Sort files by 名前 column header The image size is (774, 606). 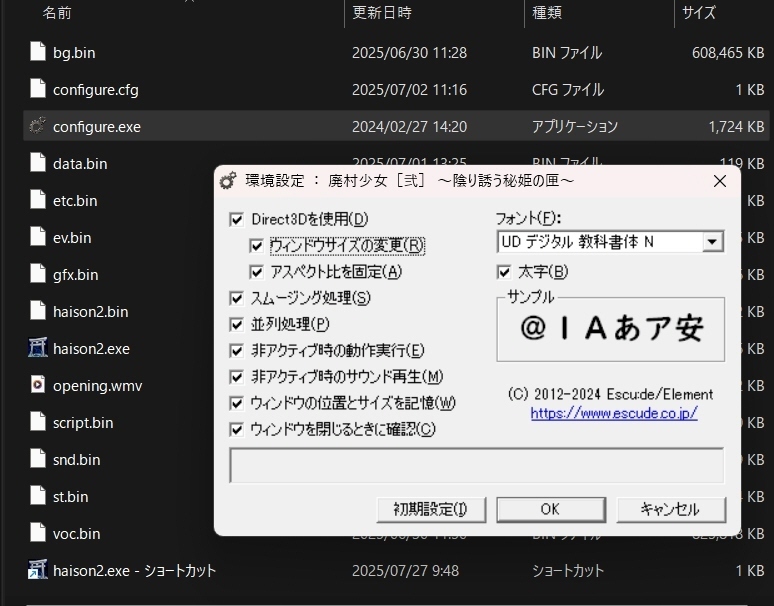[57, 13]
